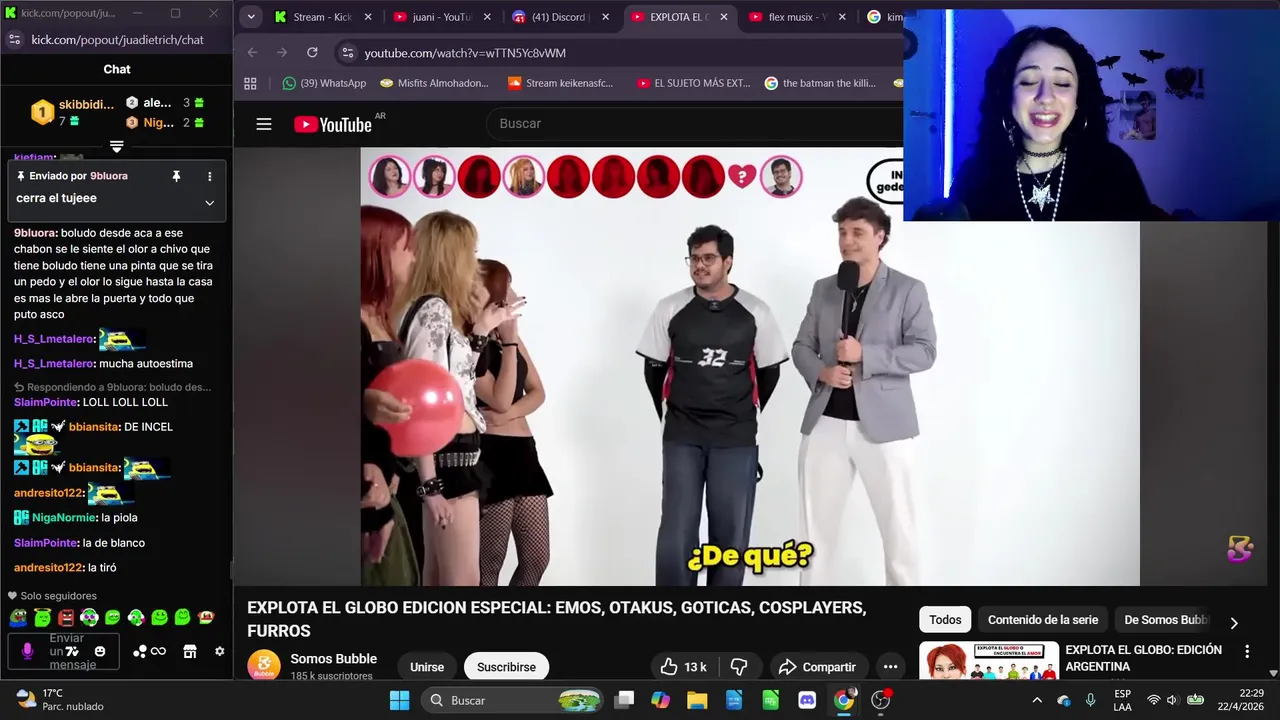Open site info icon beside youtube.com URL
The width and height of the screenshot is (1280, 720).
[x=347, y=53]
